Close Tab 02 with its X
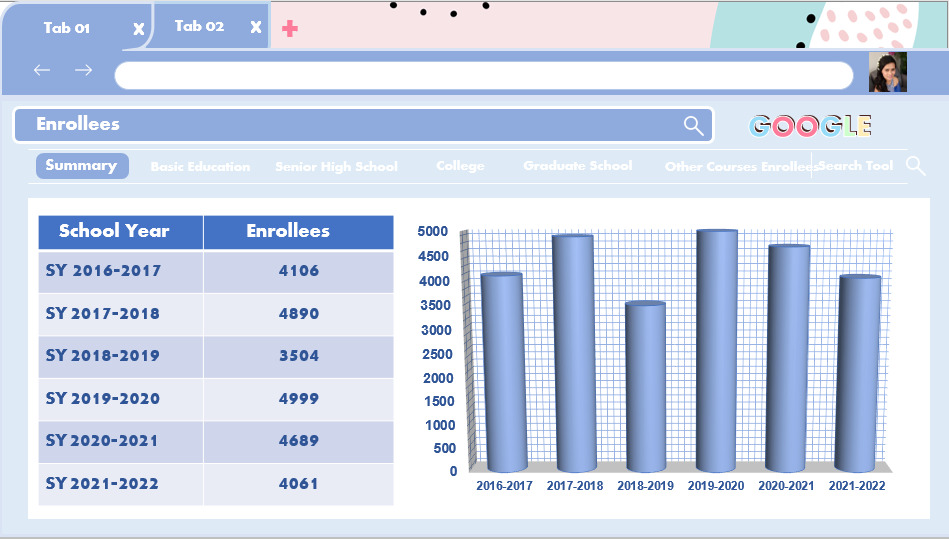The image size is (949, 539). point(256,27)
